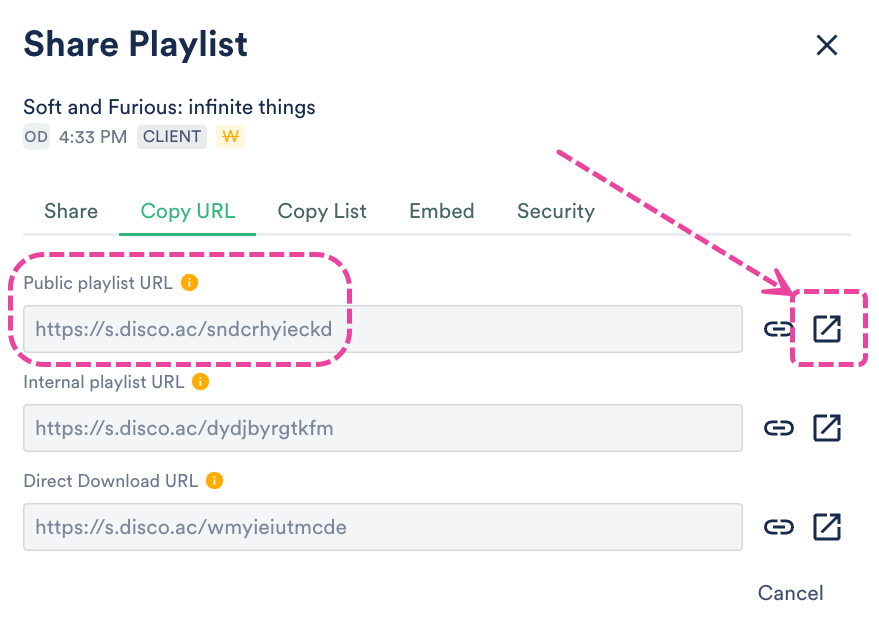Click info icon beside Internal playlist URL

tap(200, 382)
